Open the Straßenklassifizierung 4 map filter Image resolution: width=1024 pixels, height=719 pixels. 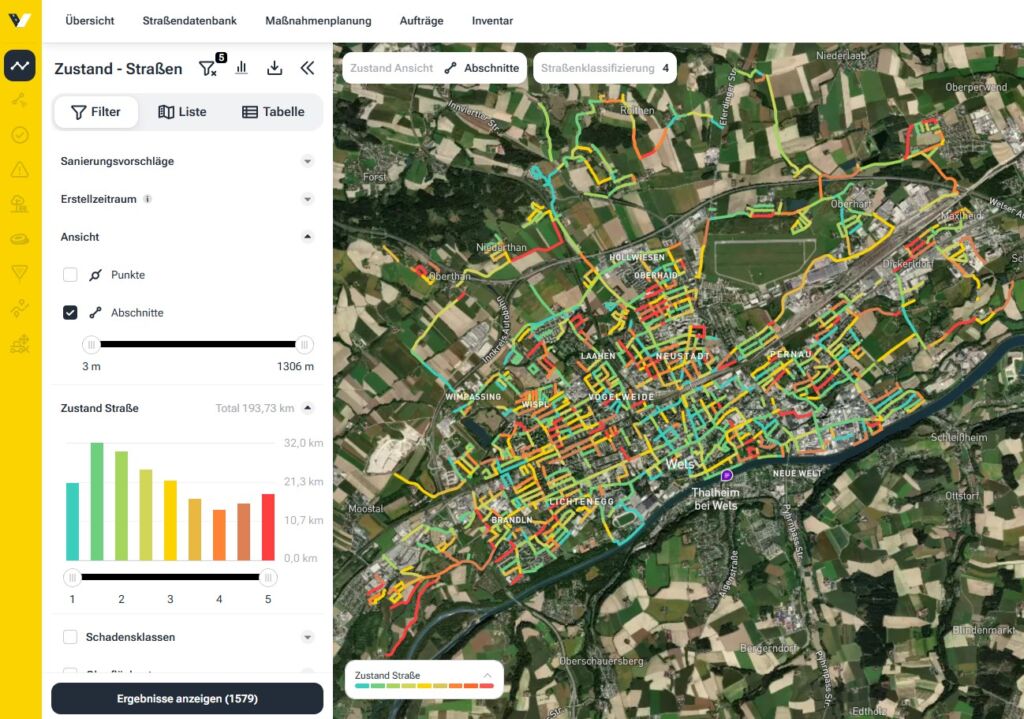[x=605, y=68]
